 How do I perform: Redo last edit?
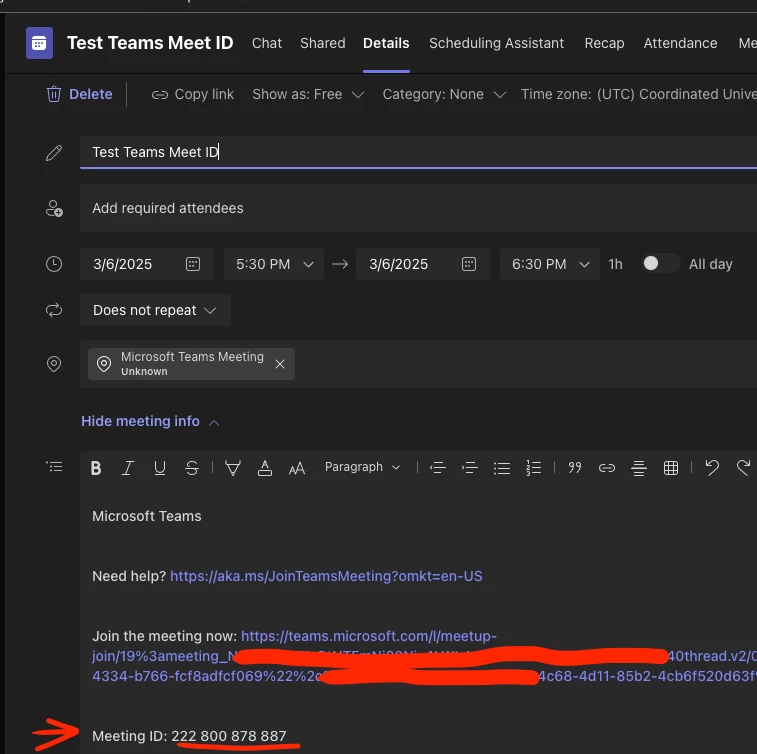(x=743, y=468)
